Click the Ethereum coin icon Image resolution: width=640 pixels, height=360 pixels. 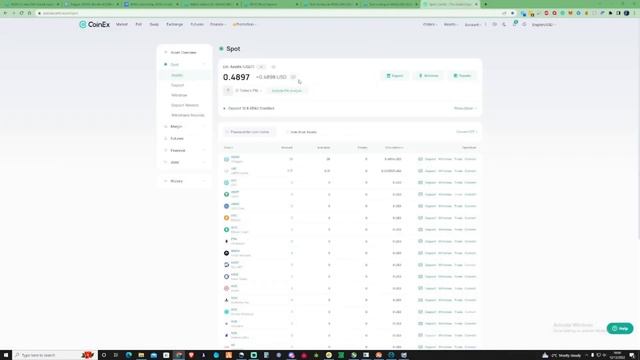227,241
